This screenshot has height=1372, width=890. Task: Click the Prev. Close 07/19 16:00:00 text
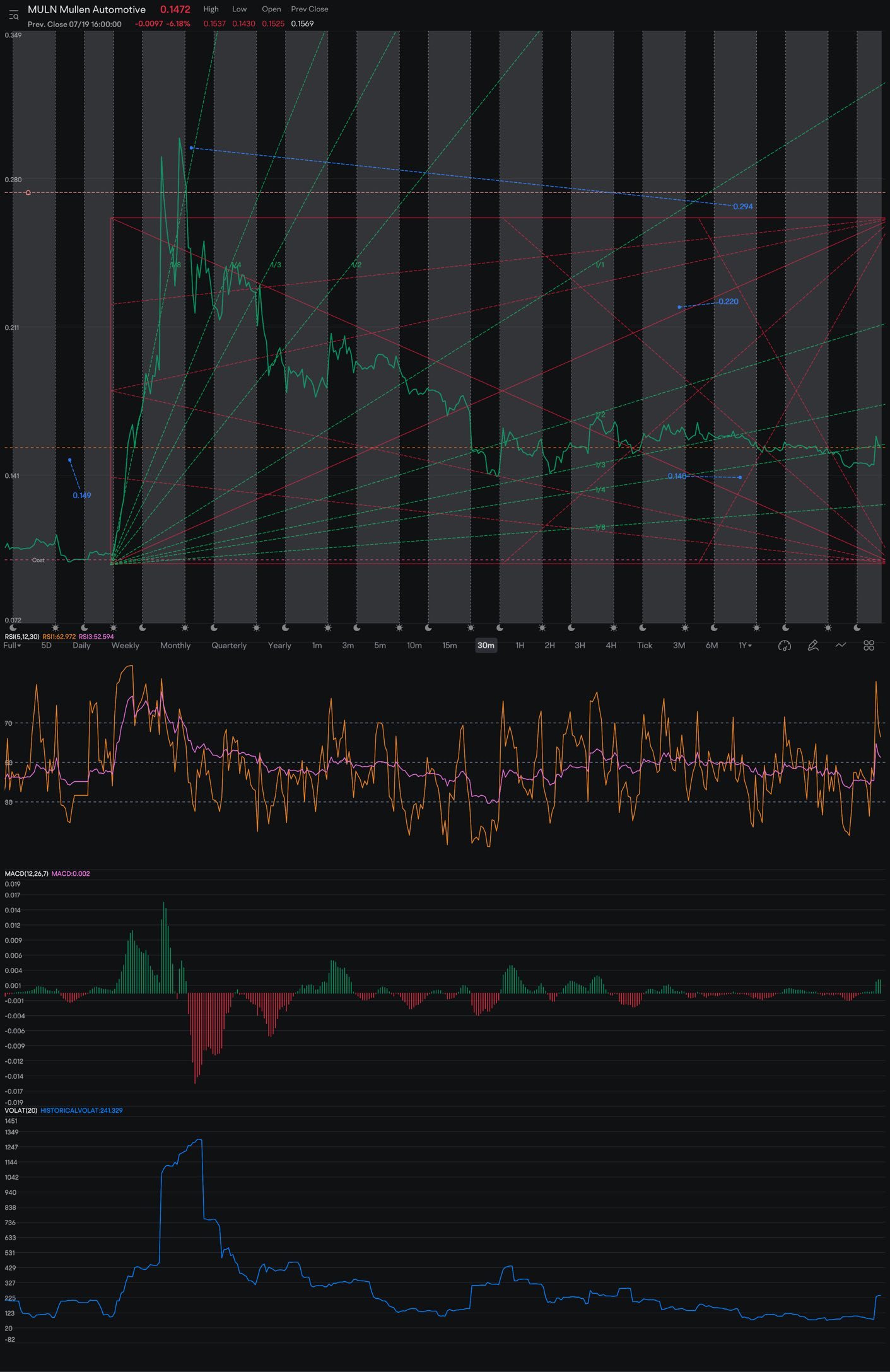pyautogui.click(x=74, y=24)
